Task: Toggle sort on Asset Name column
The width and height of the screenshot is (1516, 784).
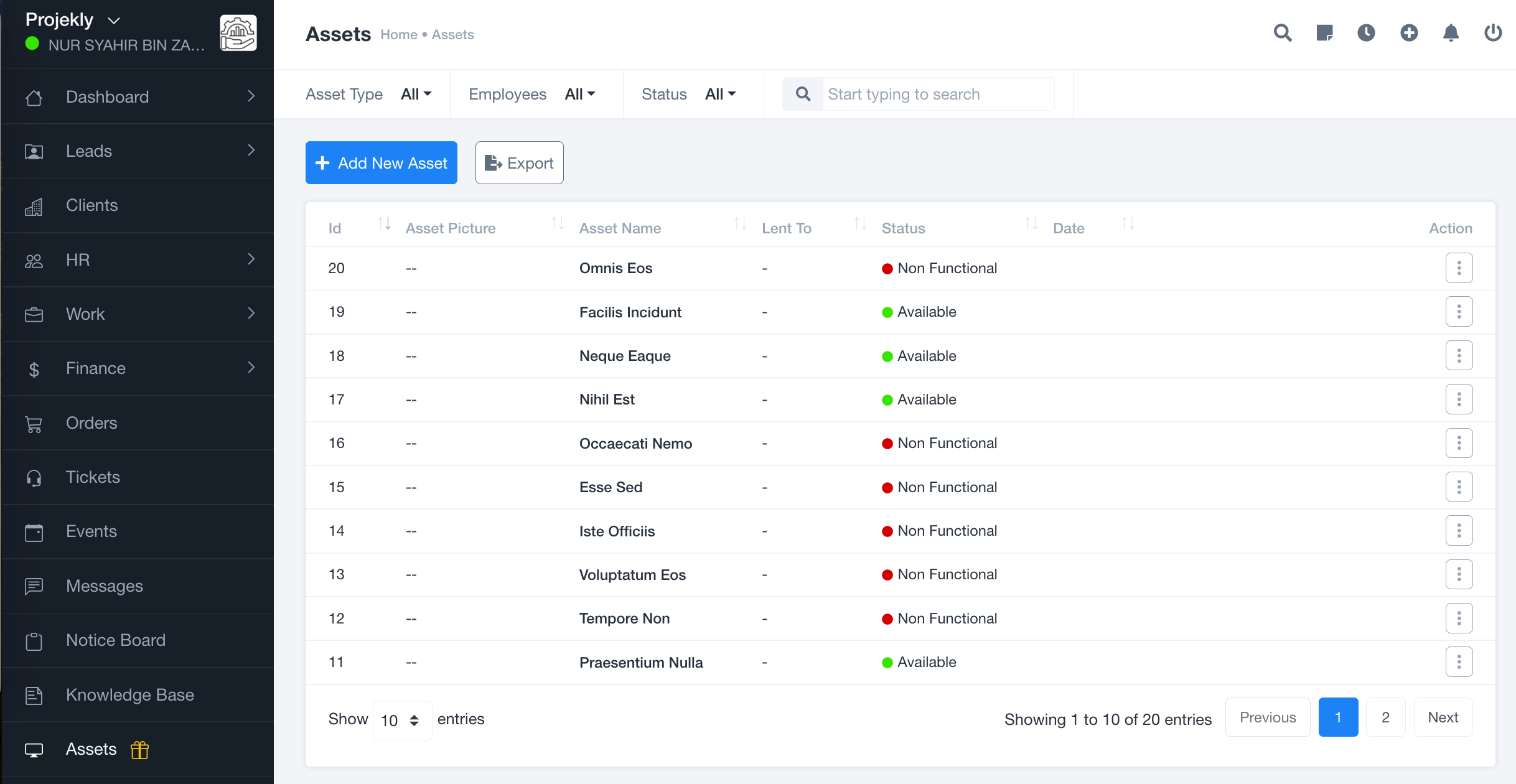Action: [740, 223]
